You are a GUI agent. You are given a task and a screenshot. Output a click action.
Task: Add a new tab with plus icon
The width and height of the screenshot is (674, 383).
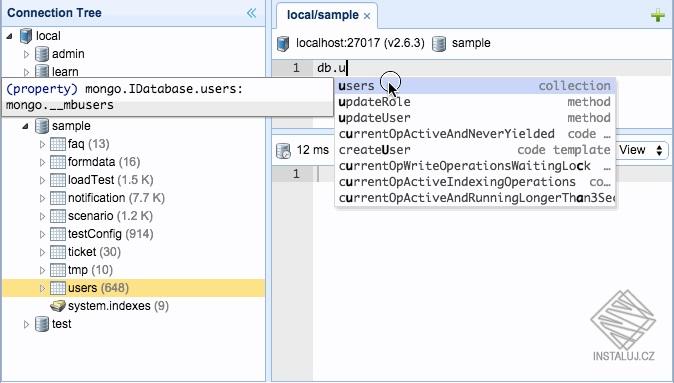point(658,16)
